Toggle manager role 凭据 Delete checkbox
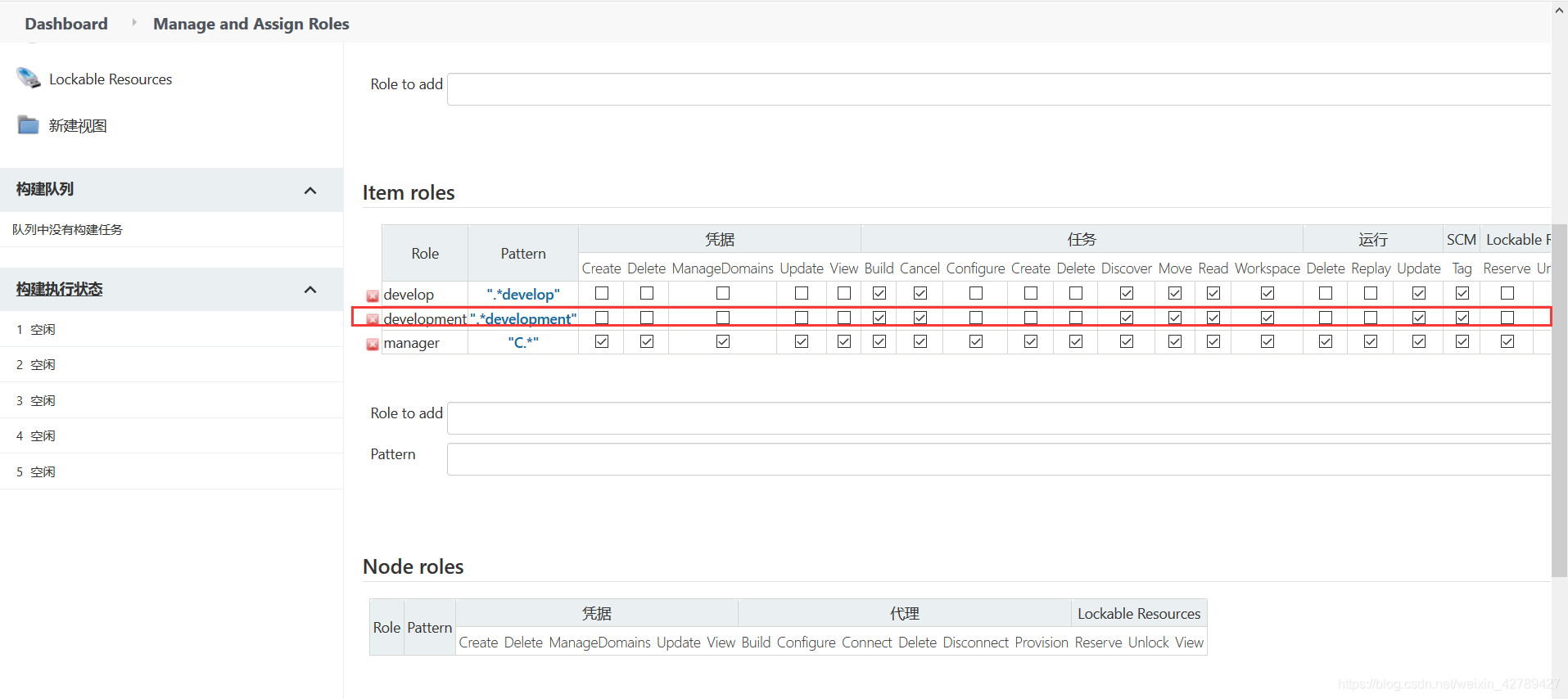This screenshot has height=699, width=1568. tap(647, 341)
